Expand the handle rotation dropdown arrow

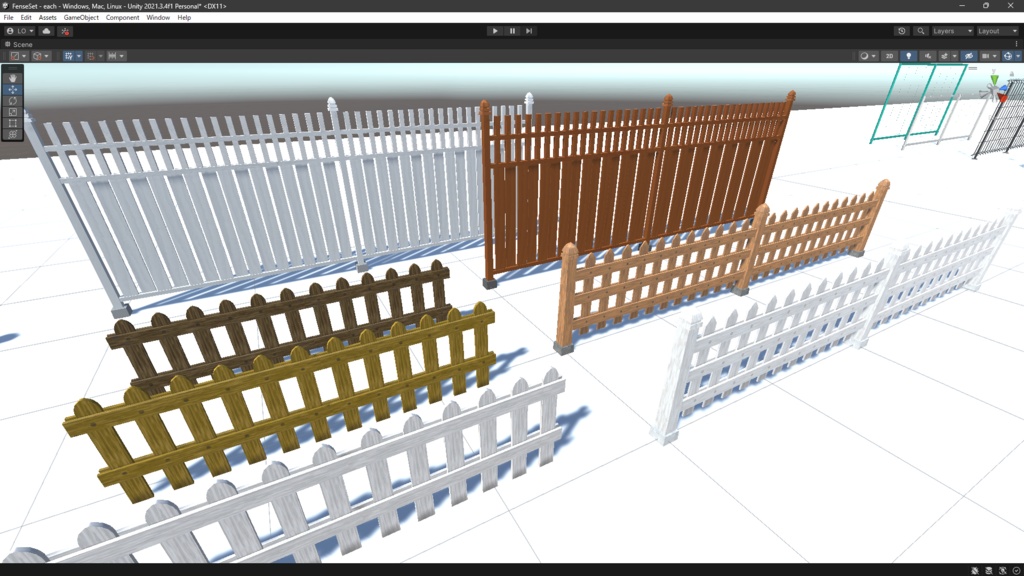[46, 56]
